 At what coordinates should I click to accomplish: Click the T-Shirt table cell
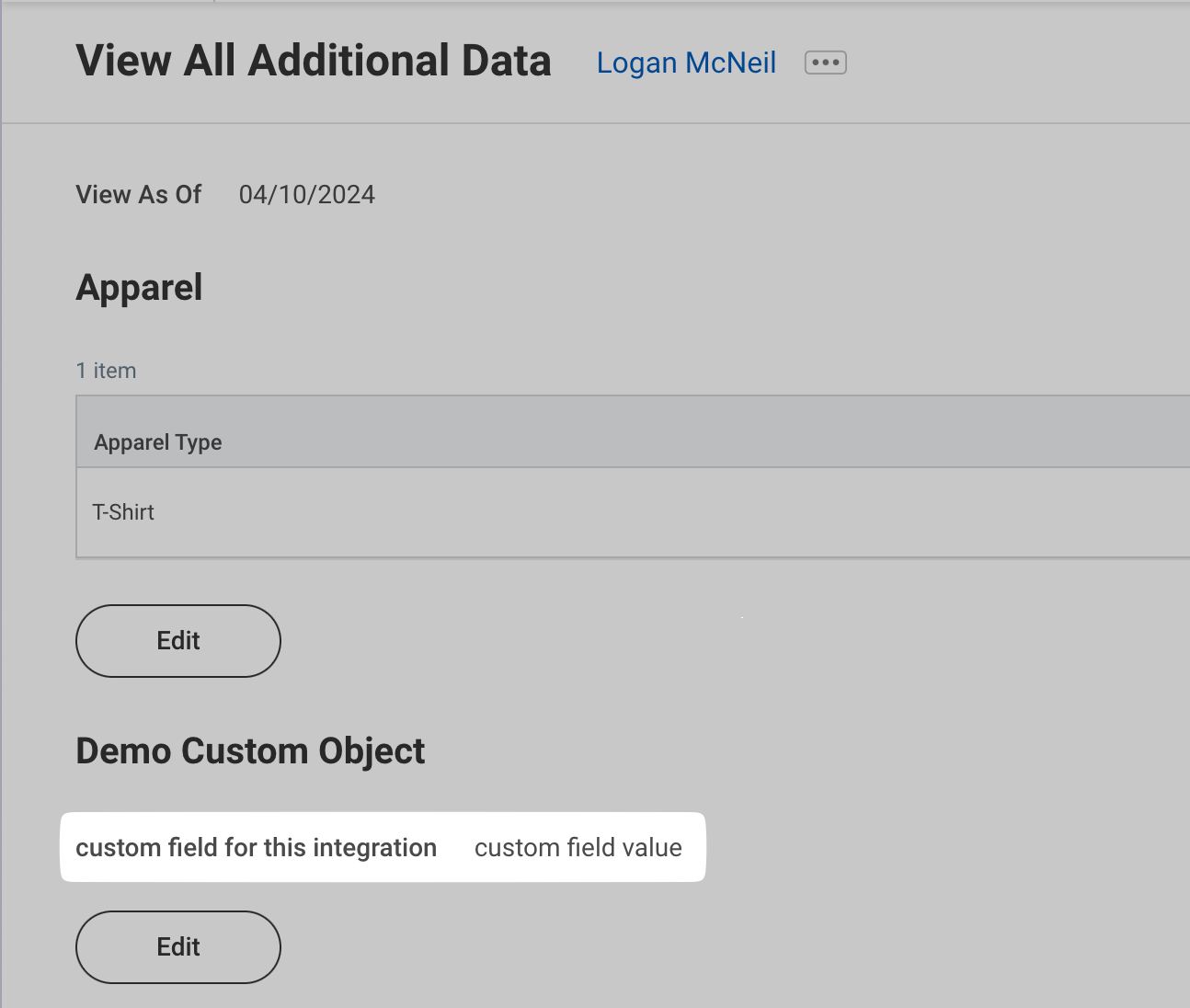coord(123,512)
